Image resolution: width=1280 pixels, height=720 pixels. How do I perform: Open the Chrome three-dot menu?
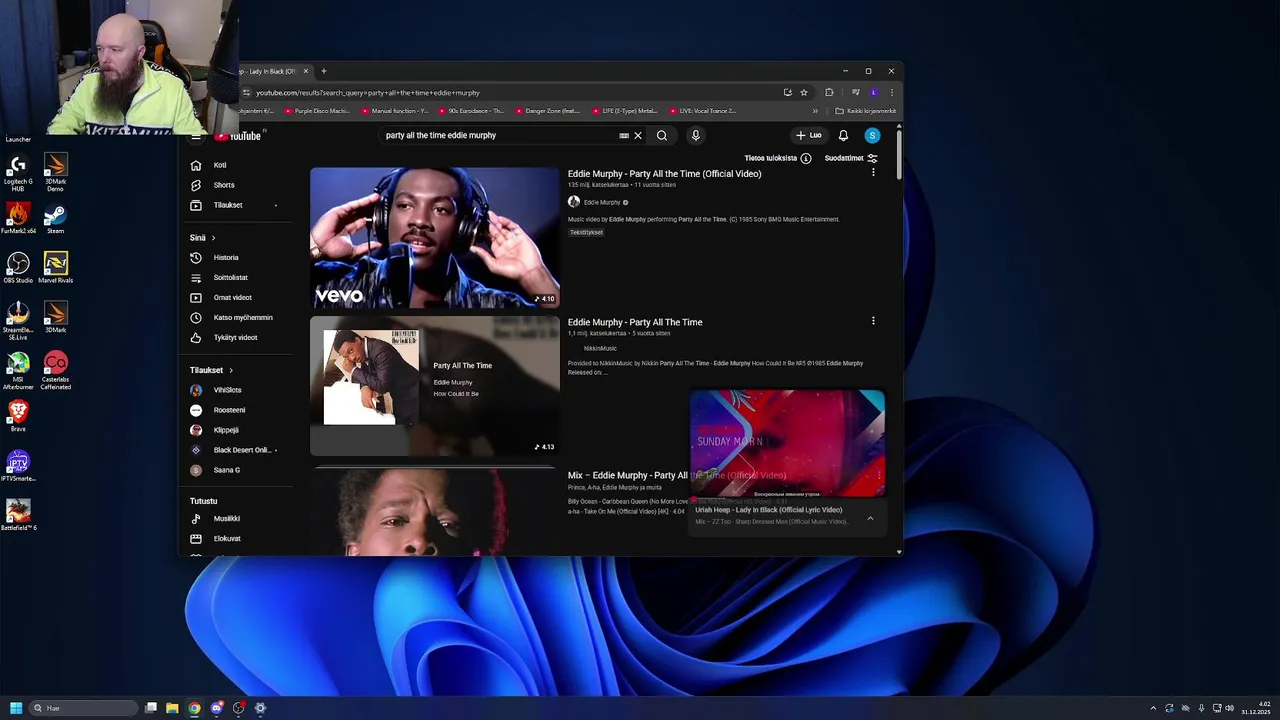(891, 92)
